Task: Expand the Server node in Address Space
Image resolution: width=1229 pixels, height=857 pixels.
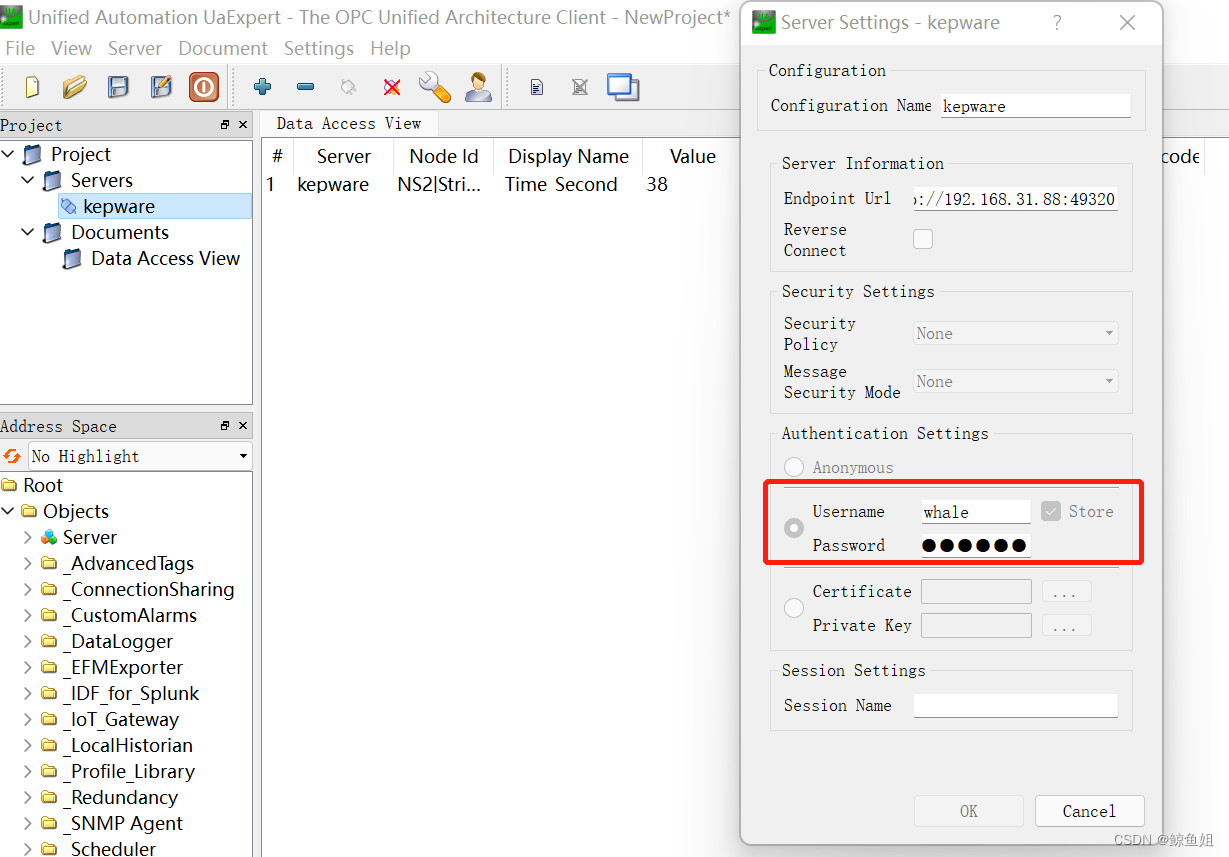Action: (28, 537)
